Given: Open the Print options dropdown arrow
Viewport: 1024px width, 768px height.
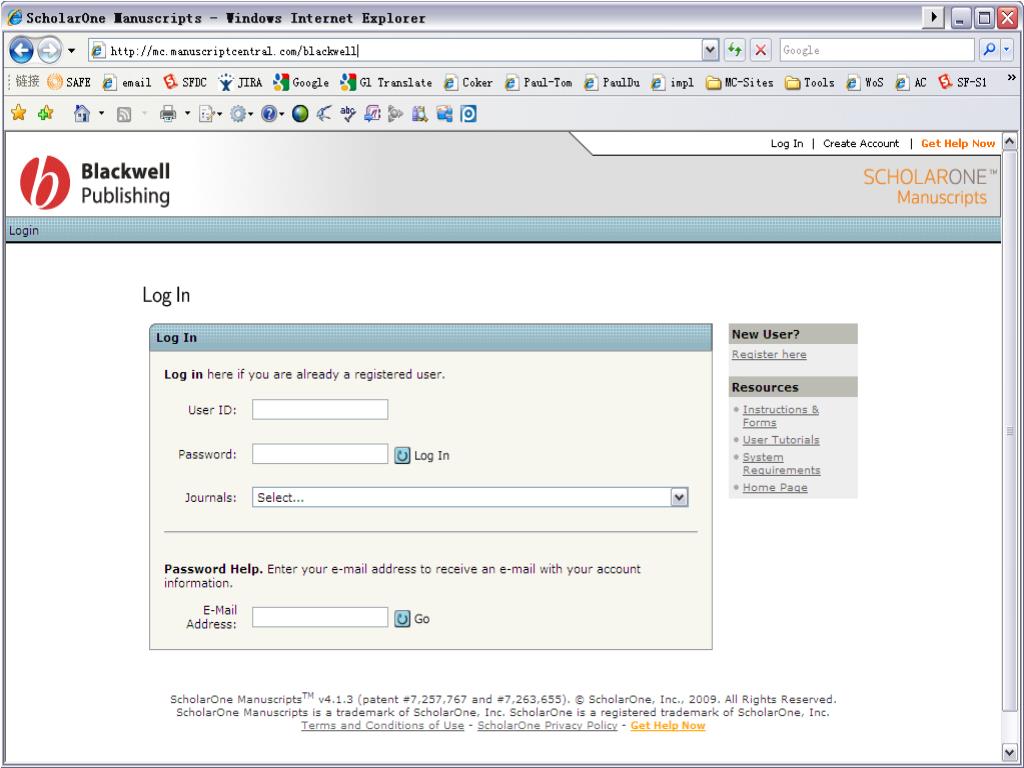Looking at the screenshot, I should coord(187,114).
